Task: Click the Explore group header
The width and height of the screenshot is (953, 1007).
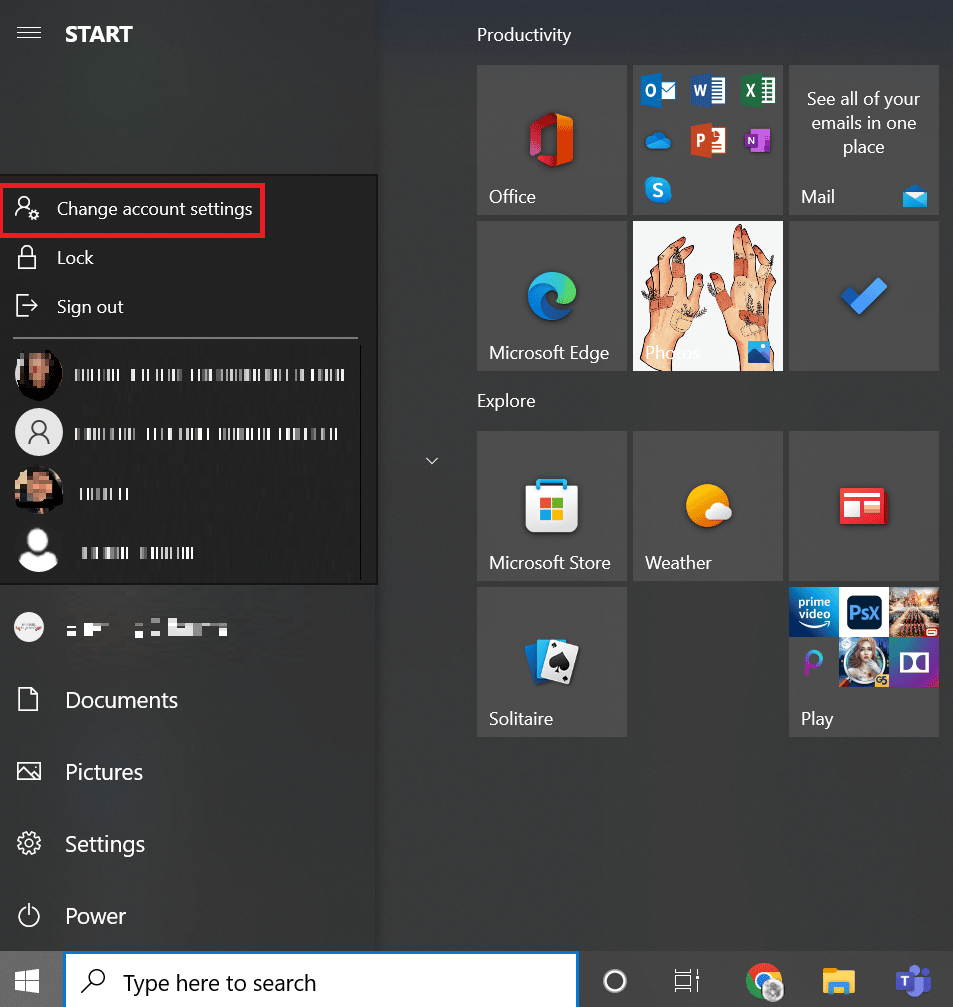Action: click(x=506, y=401)
